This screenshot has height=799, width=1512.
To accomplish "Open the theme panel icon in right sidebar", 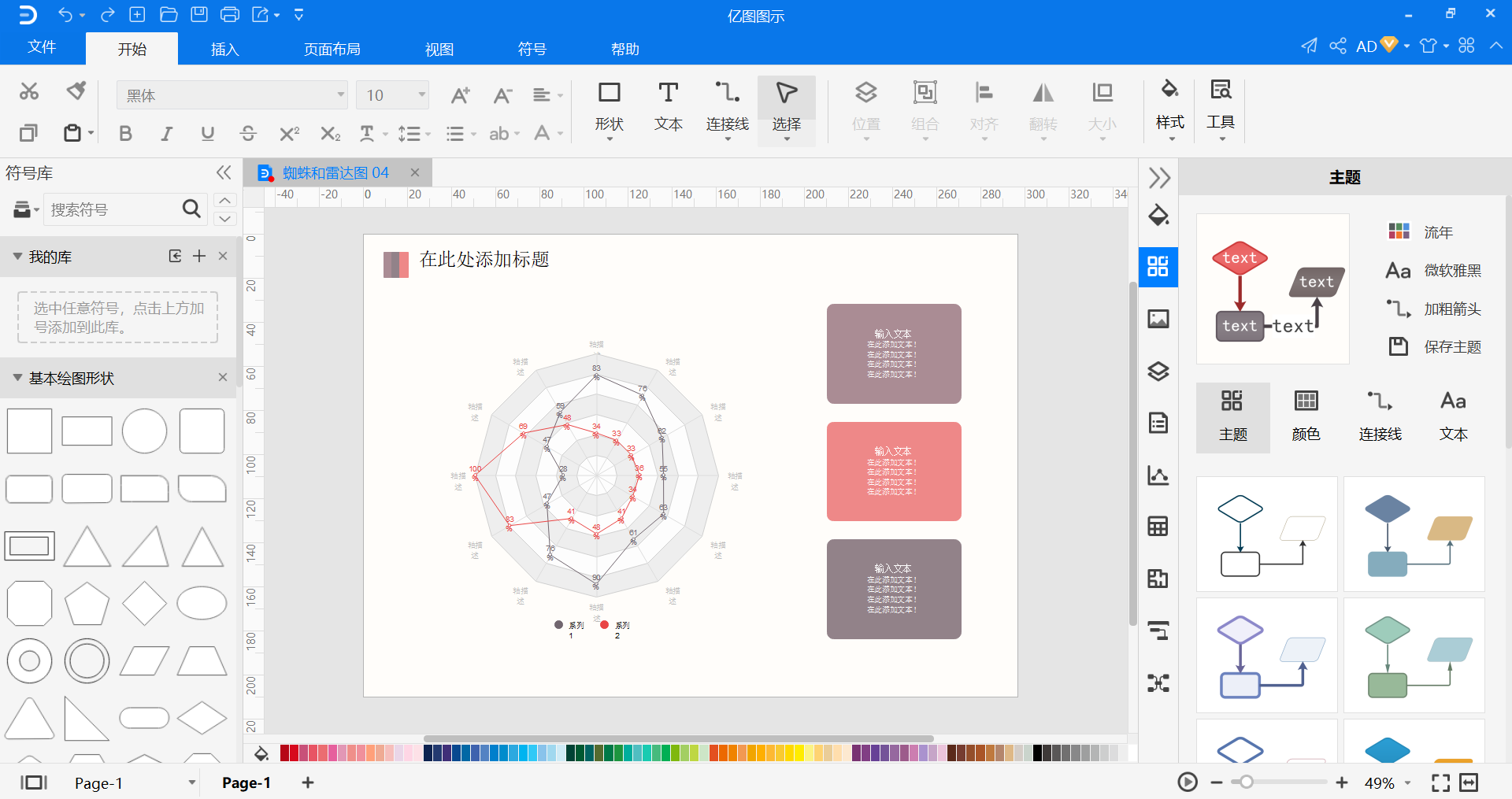I will (x=1158, y=266).
